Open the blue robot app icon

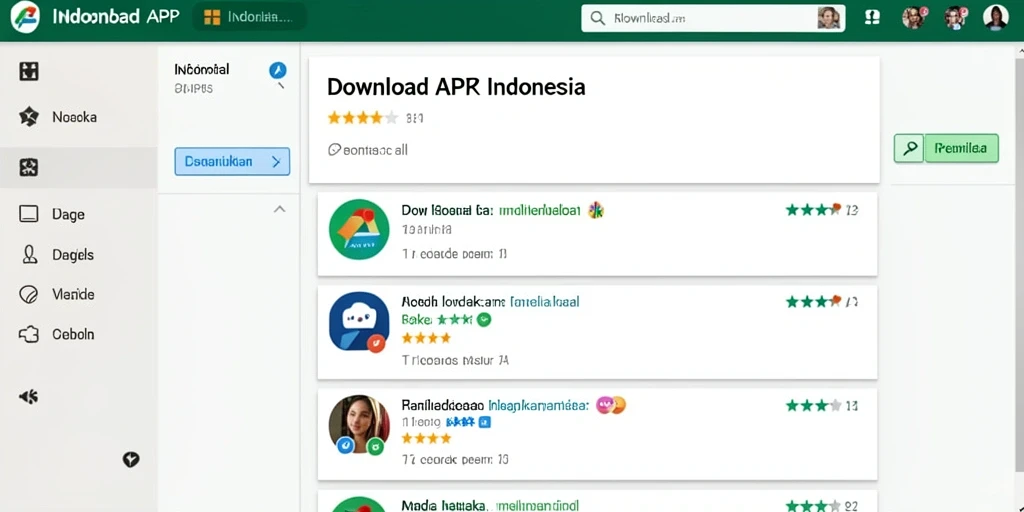click(x=359, y=322)
